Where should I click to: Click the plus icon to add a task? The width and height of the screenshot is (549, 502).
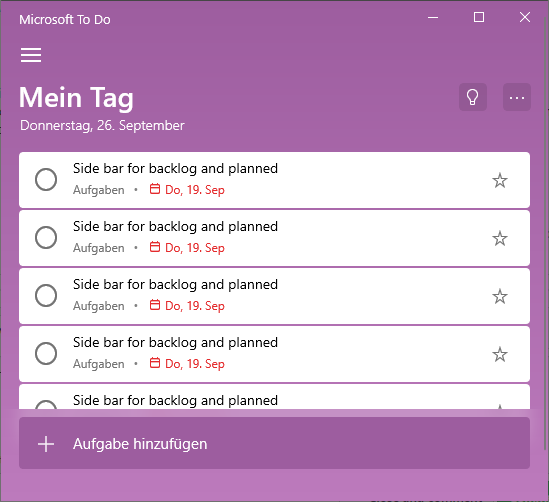46,444
